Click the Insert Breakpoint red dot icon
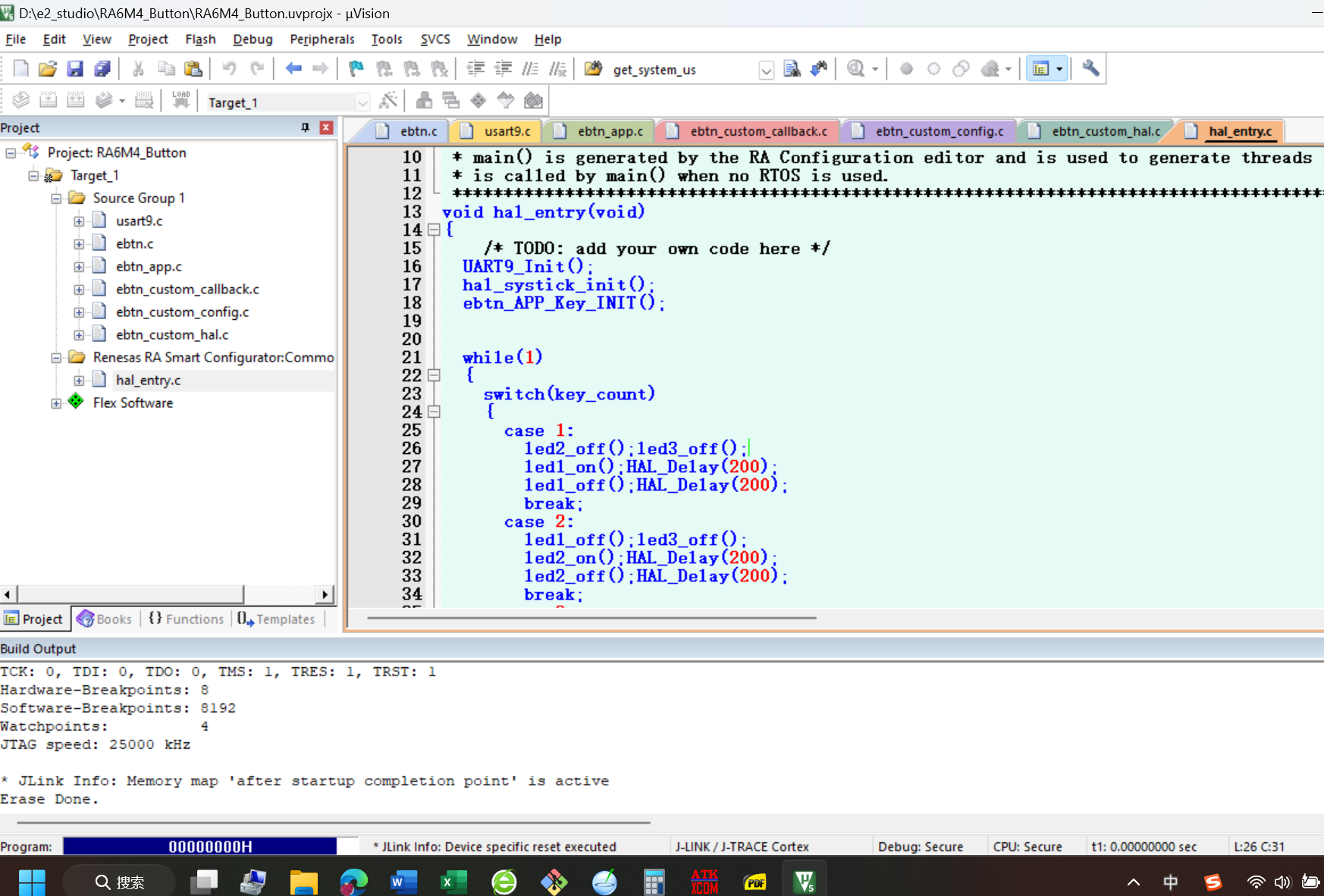1324x896 pixels. (906, 69)
